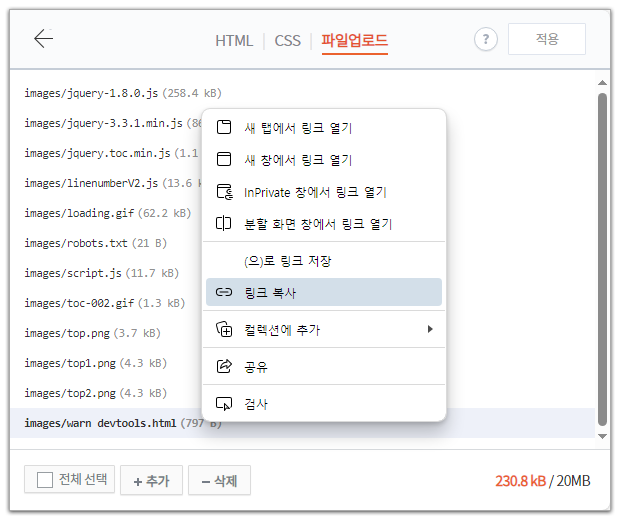The height and width of the screenshot is (520, 620).
Task: Switch to the 파일업로드 tab
Action: [x=354, y=41]
